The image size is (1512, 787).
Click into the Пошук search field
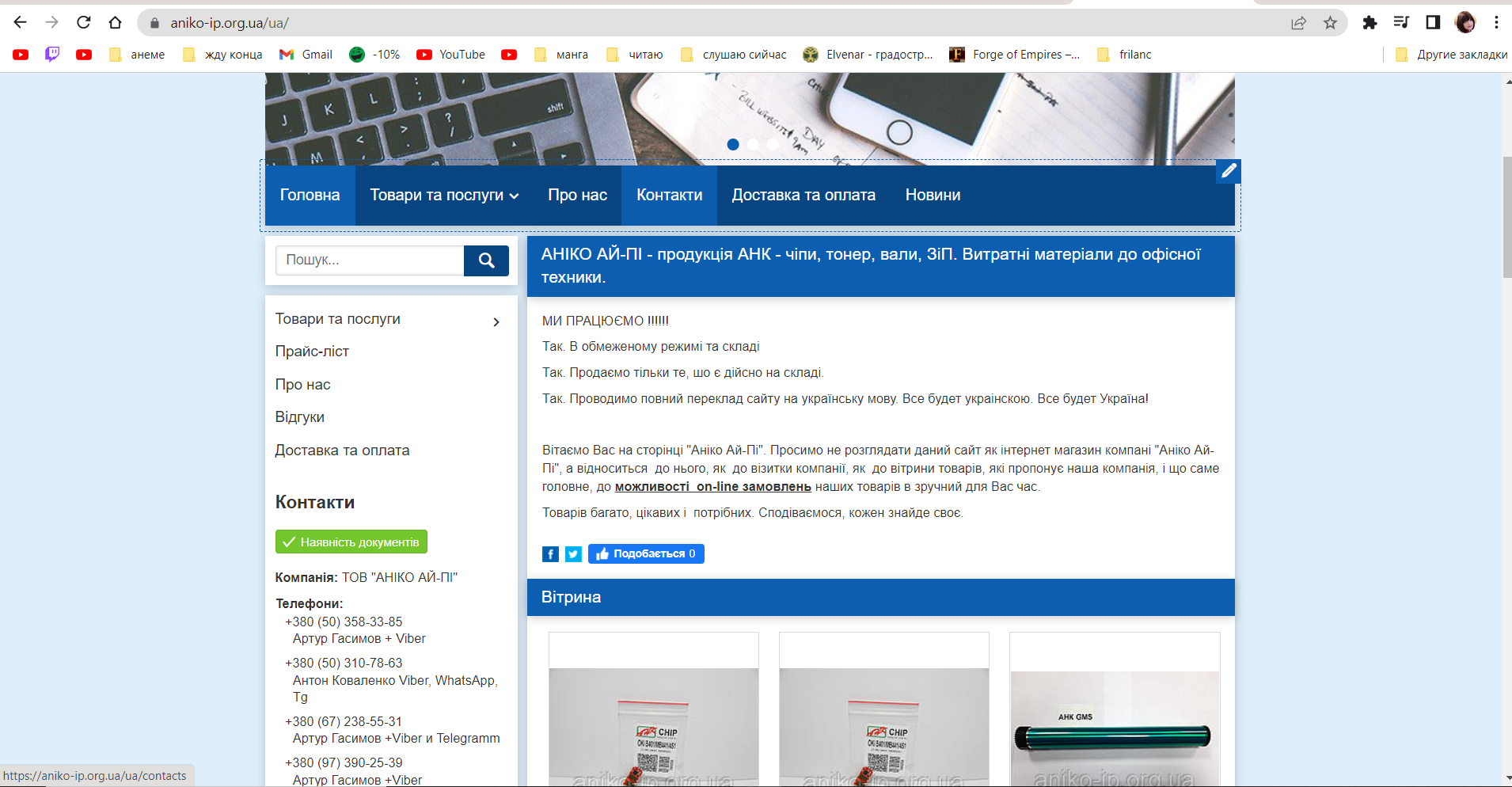(x=370, y=260)
